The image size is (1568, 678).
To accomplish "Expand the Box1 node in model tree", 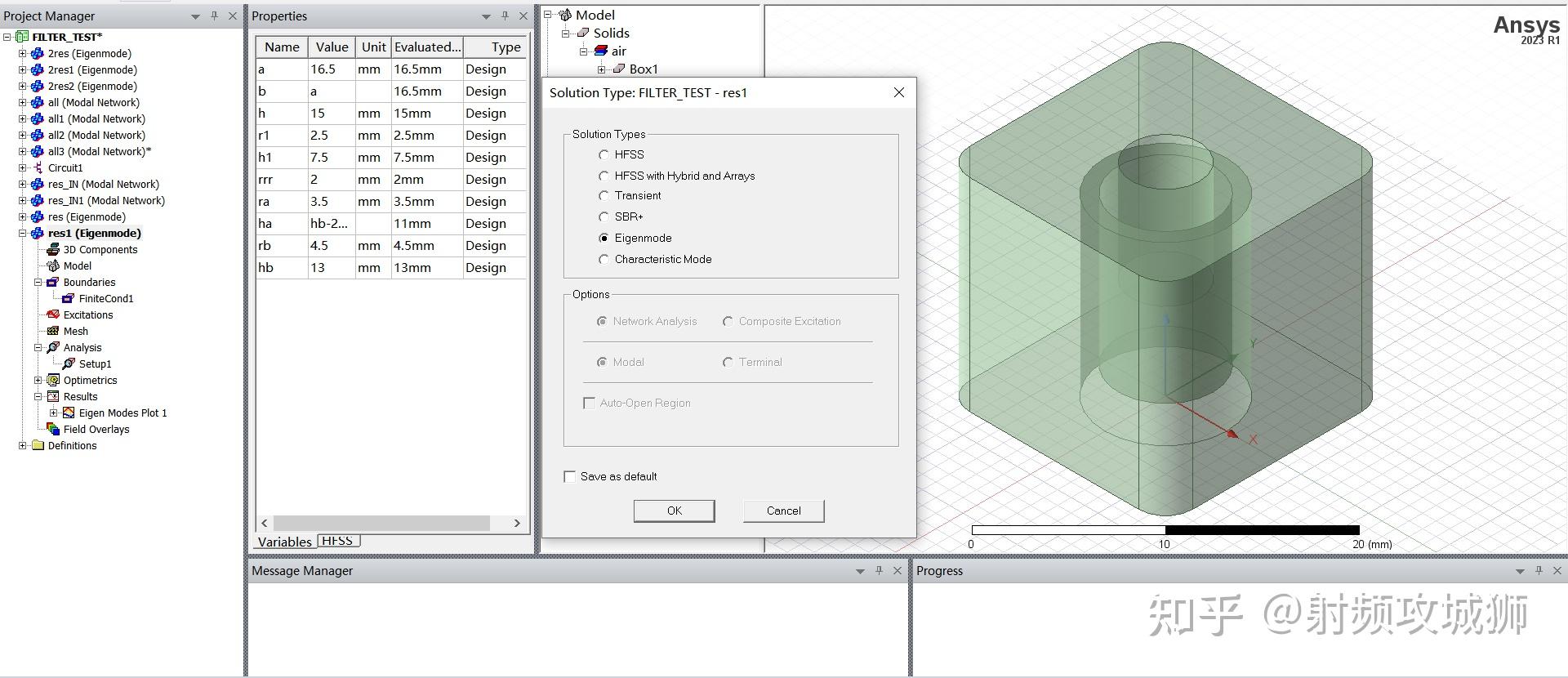I will pos(602,69).
